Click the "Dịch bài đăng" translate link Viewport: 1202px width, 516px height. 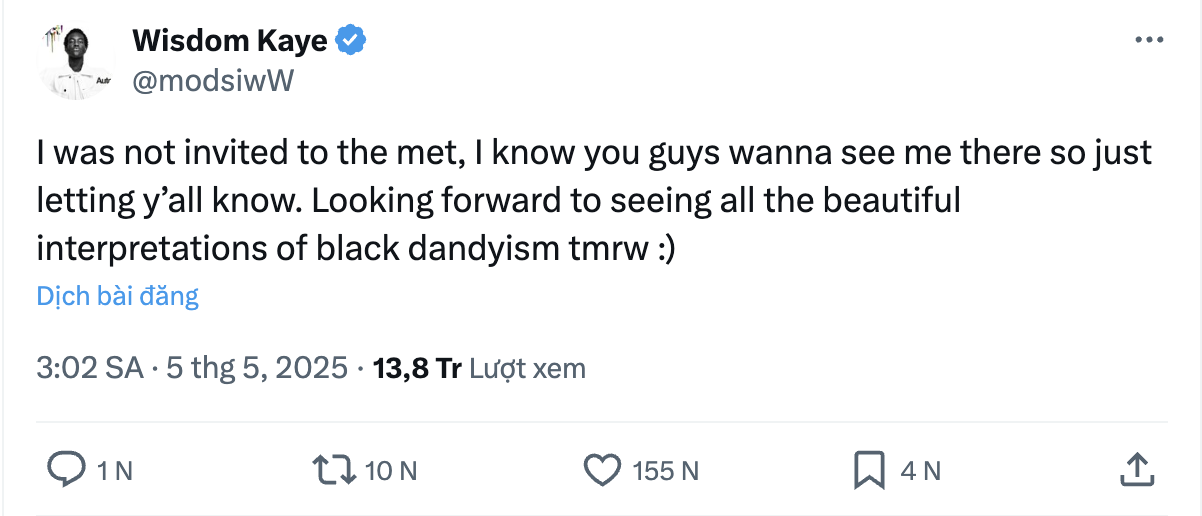point(118,296)
